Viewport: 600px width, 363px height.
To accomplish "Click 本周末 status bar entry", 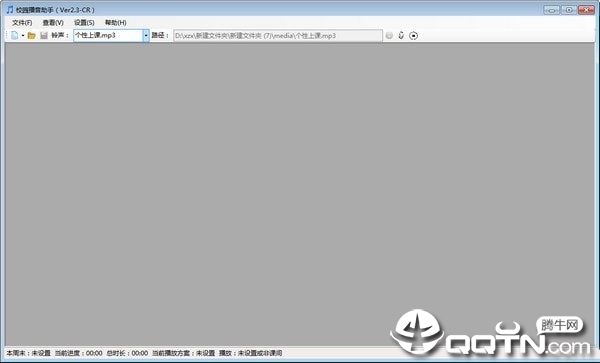I will tap(29, 353).
